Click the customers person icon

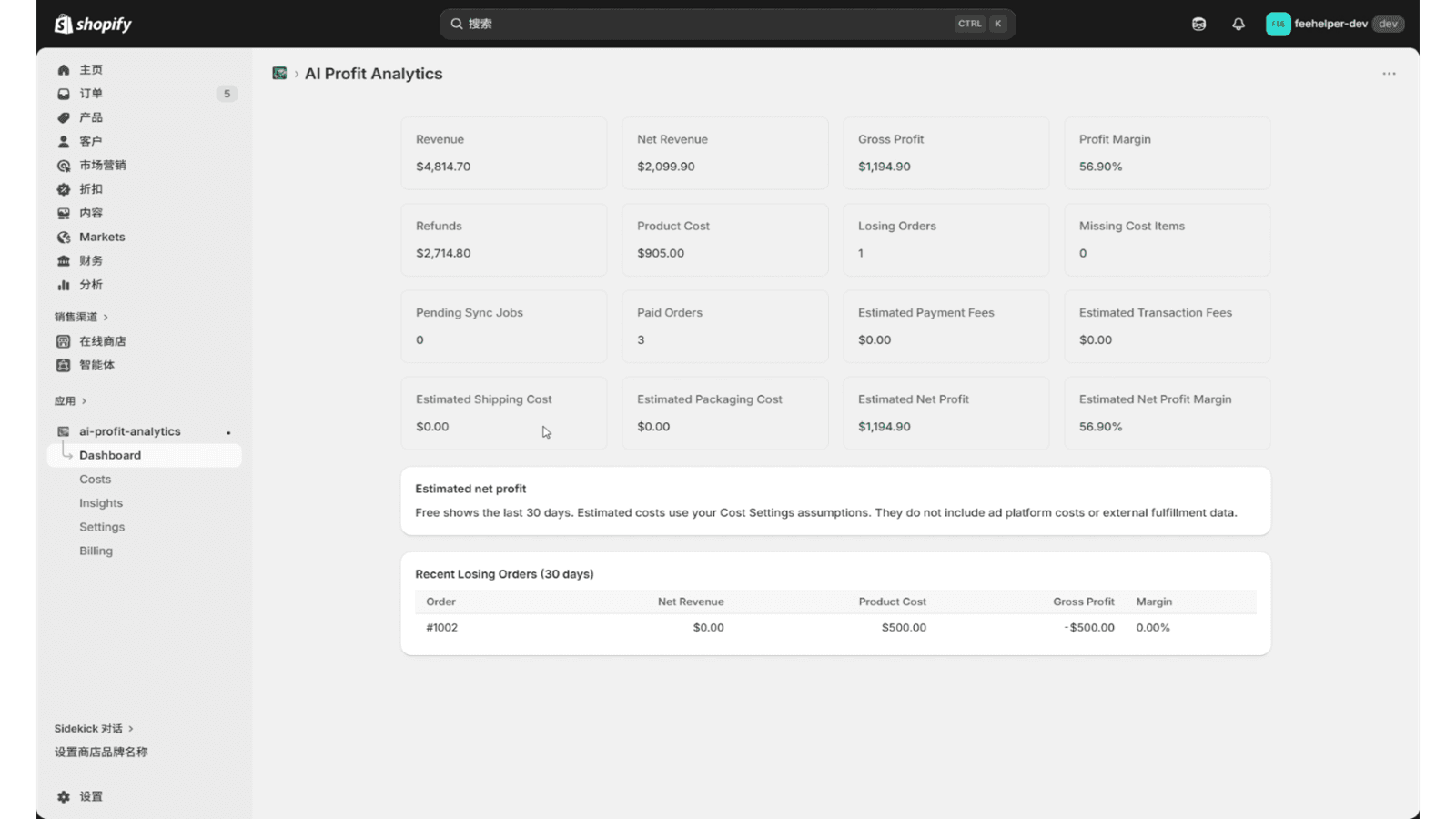(64, 141)
